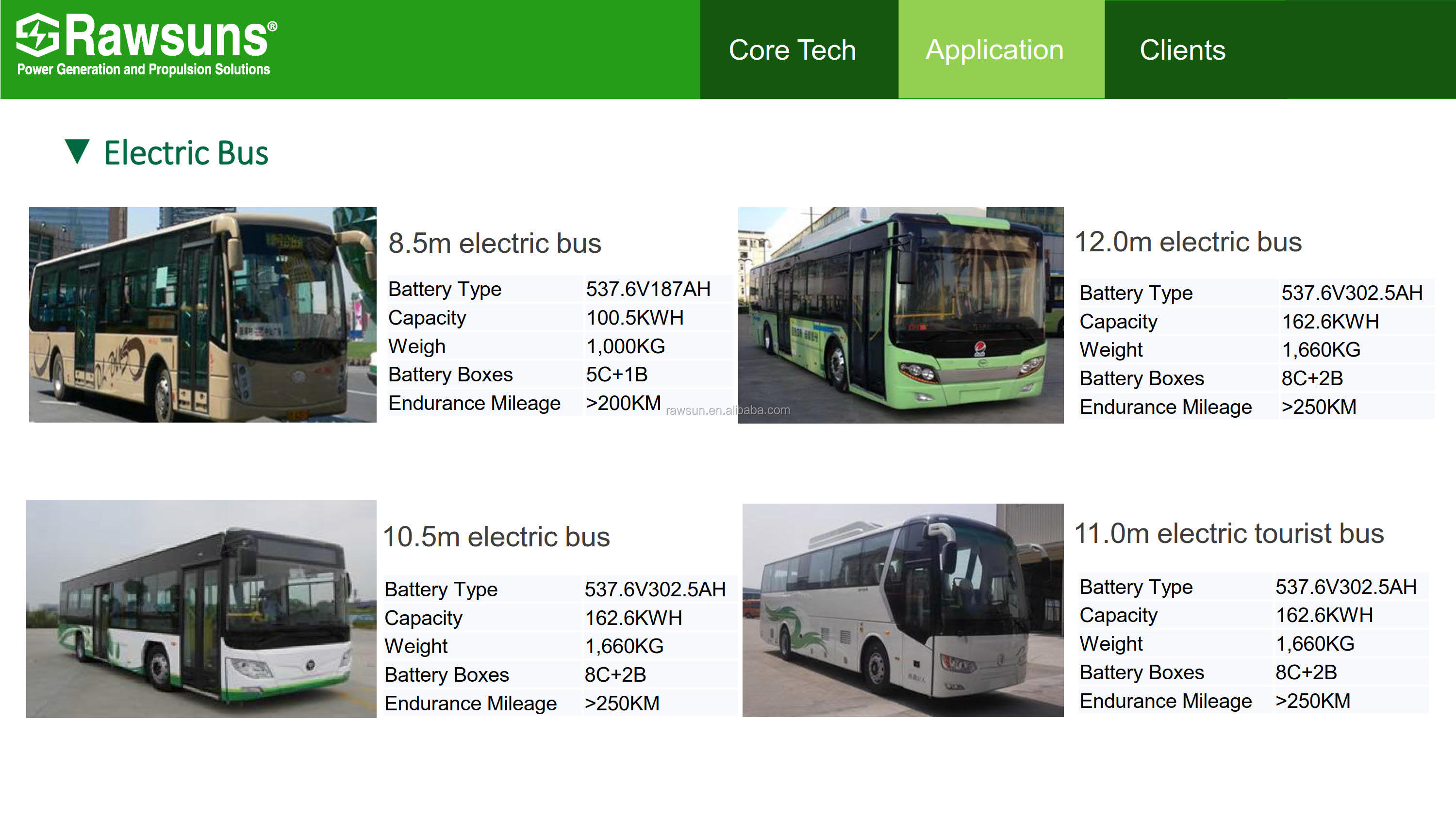
Task: Click Battery Boxes label of 10.5m bus
Action: pos(447,675)
